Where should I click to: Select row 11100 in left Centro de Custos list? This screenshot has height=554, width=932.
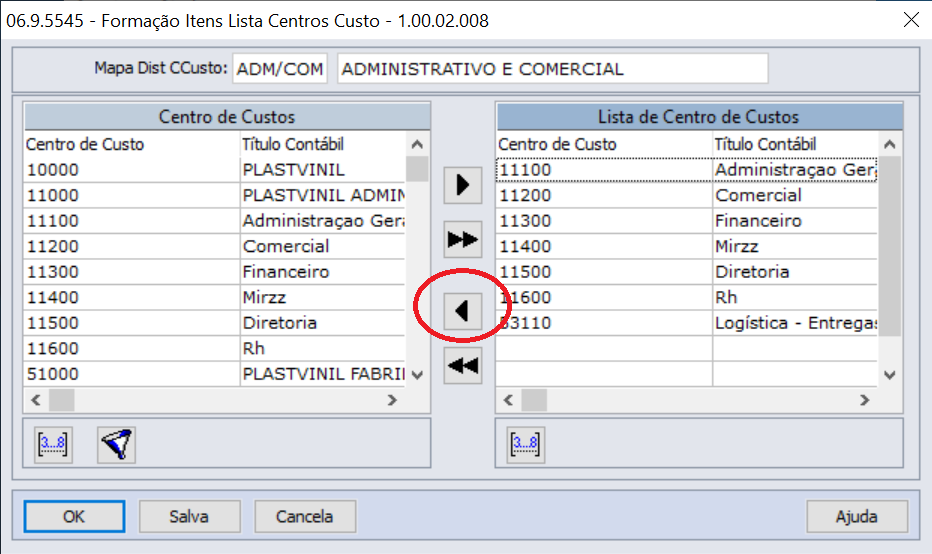click(x=215, y=221)
